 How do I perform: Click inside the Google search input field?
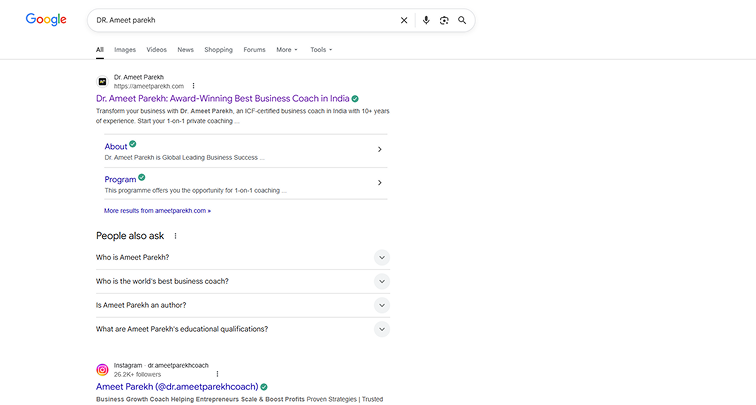coord(240,20)
